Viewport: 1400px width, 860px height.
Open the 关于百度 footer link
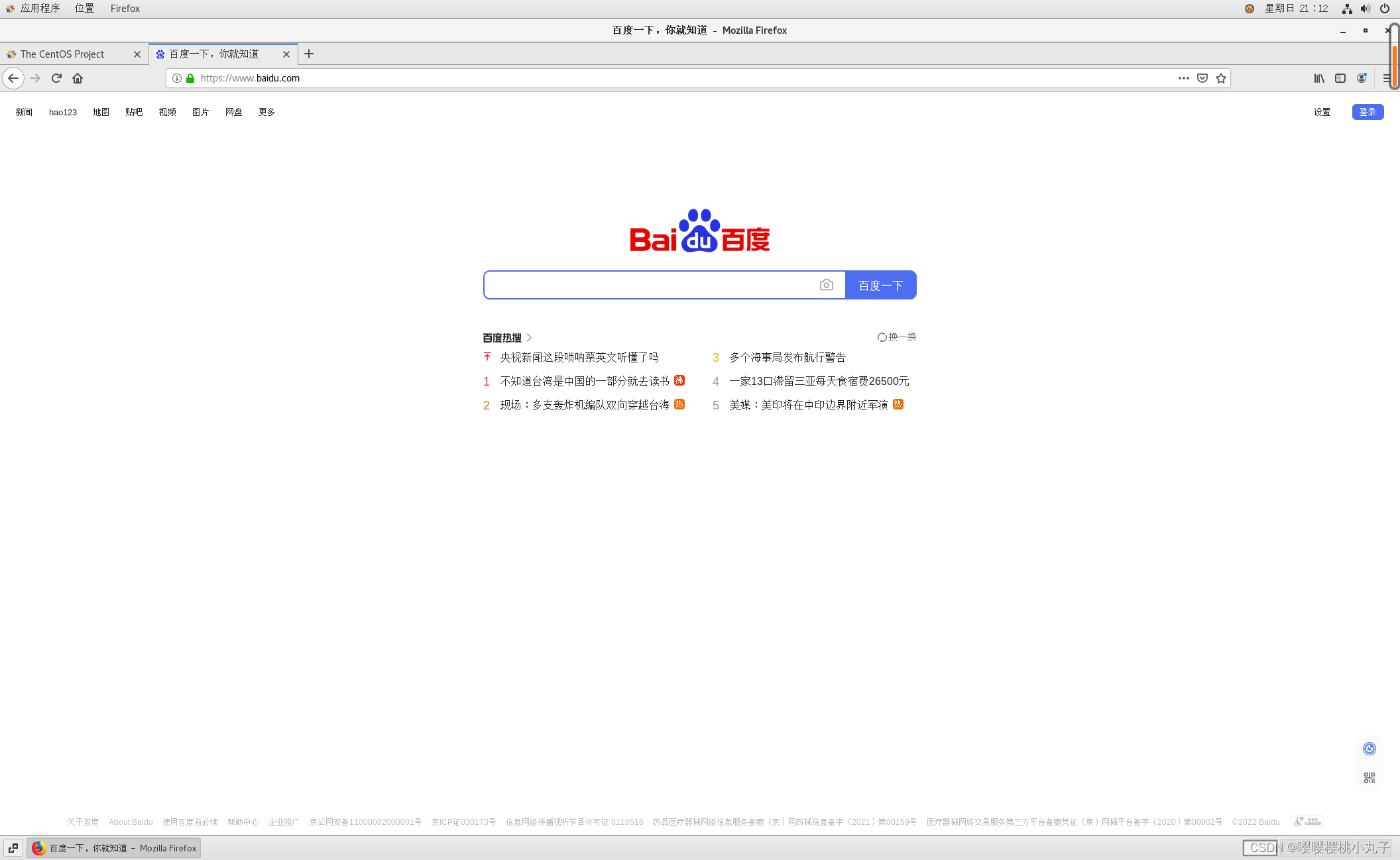pyautogui.click(x=83, y=822)
